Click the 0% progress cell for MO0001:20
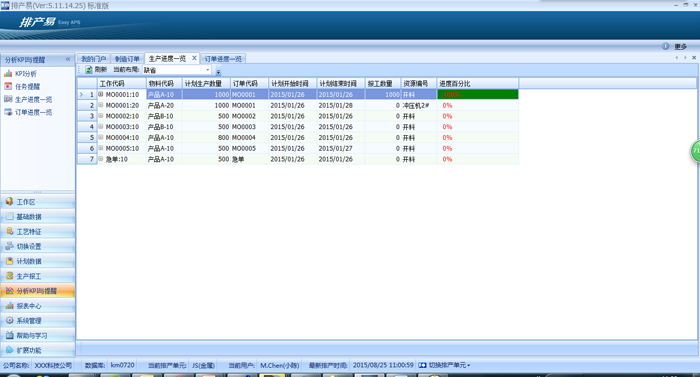Viewport: 700px width, 377px height. coord(478,105)
